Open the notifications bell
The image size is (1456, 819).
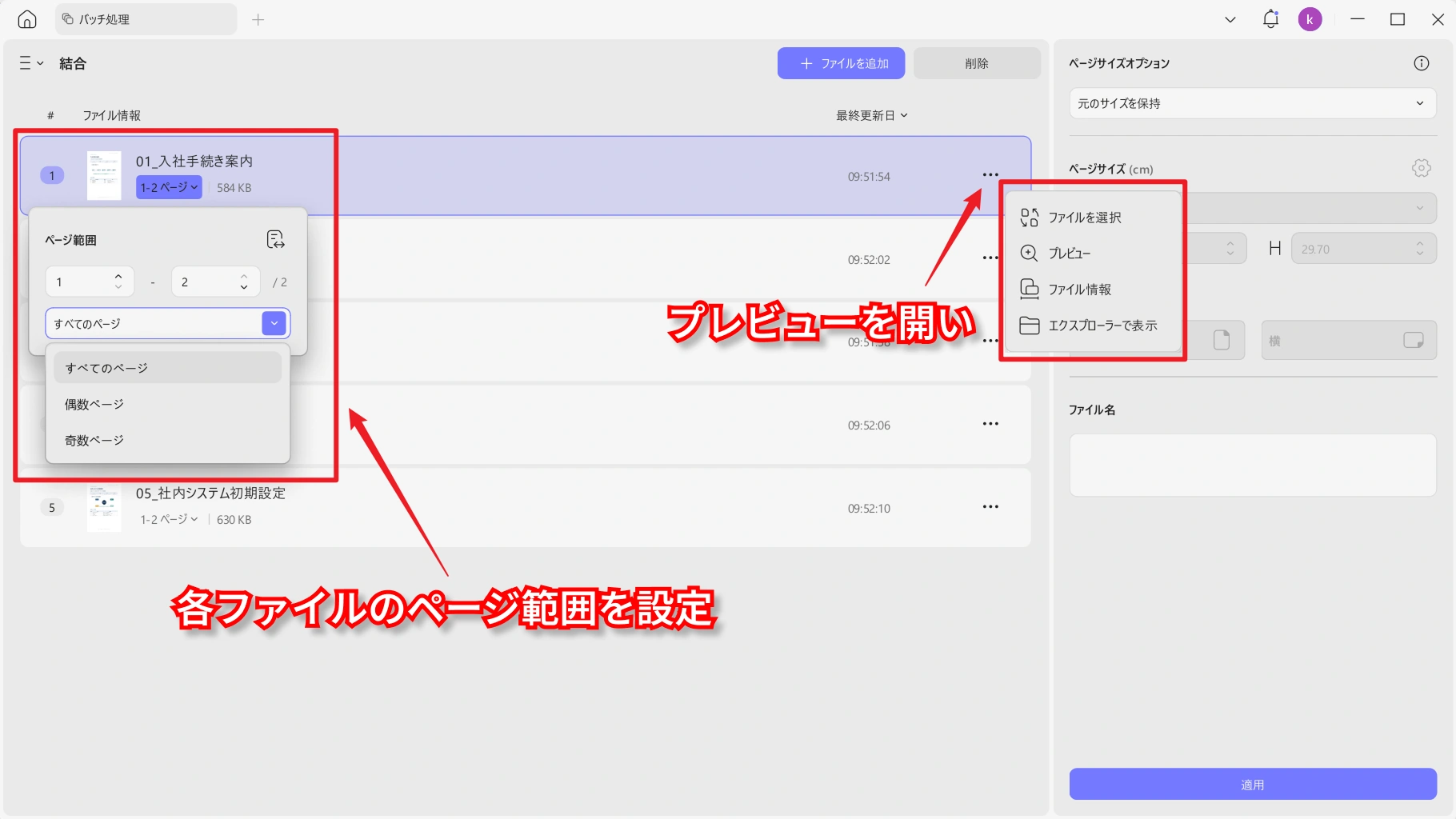coord(1270,19)
